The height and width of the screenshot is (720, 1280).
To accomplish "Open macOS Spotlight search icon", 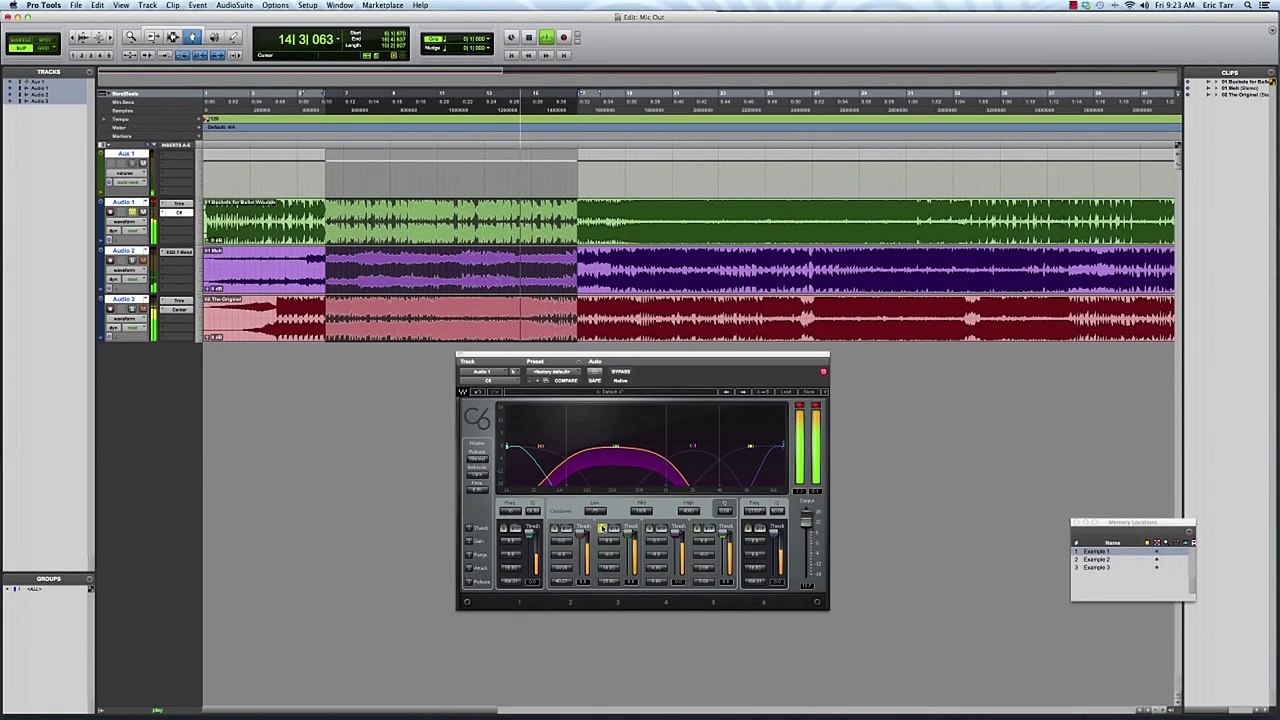I will click(1248, 5).
